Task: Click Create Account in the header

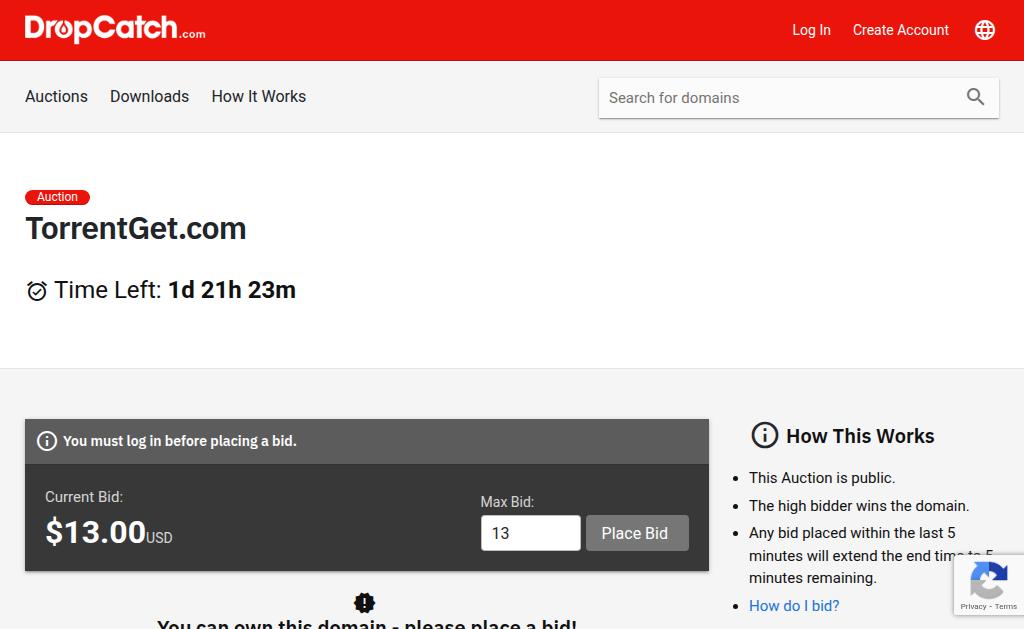Action: click(901, 30)
